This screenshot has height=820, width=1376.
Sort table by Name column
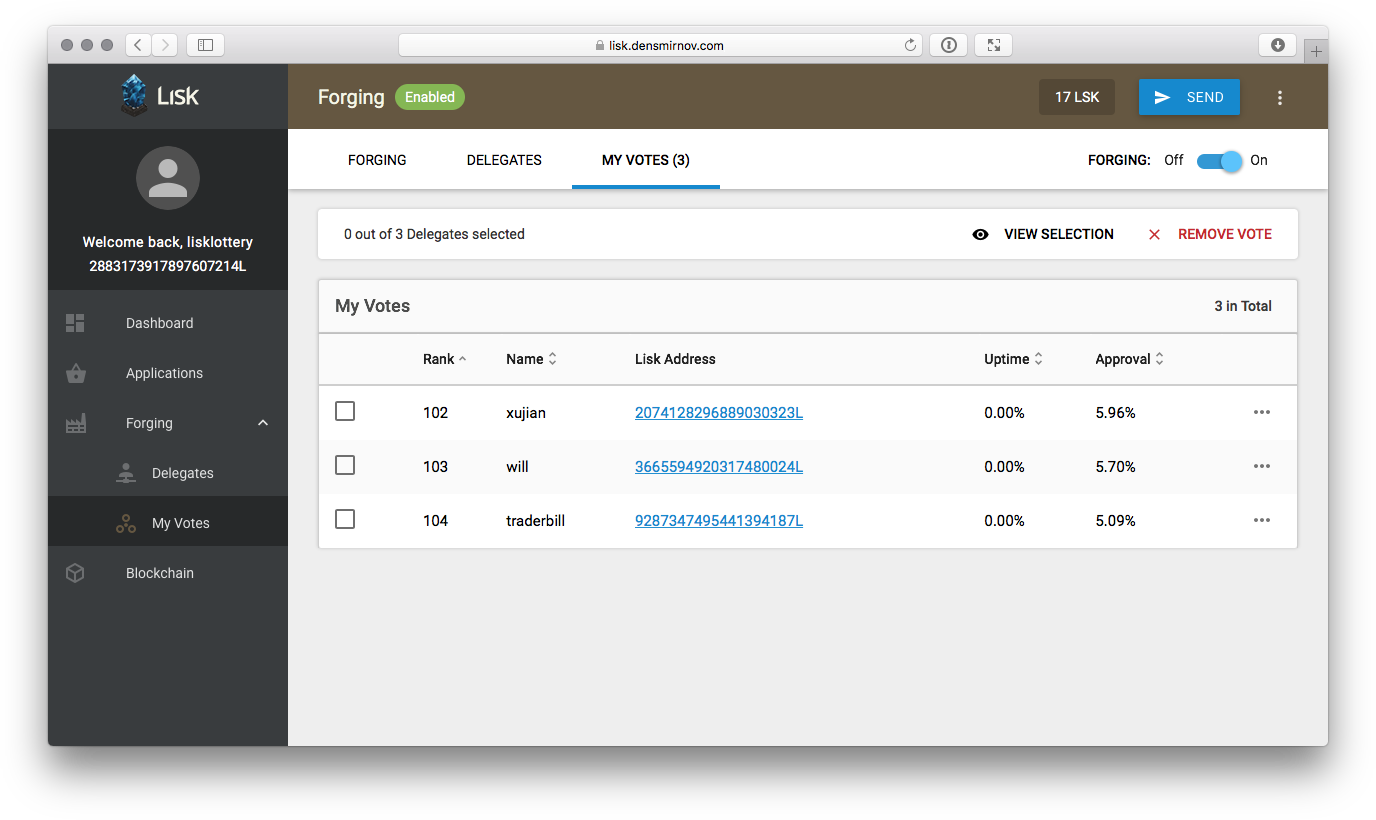pyautogui.click(x=531, y=359)
